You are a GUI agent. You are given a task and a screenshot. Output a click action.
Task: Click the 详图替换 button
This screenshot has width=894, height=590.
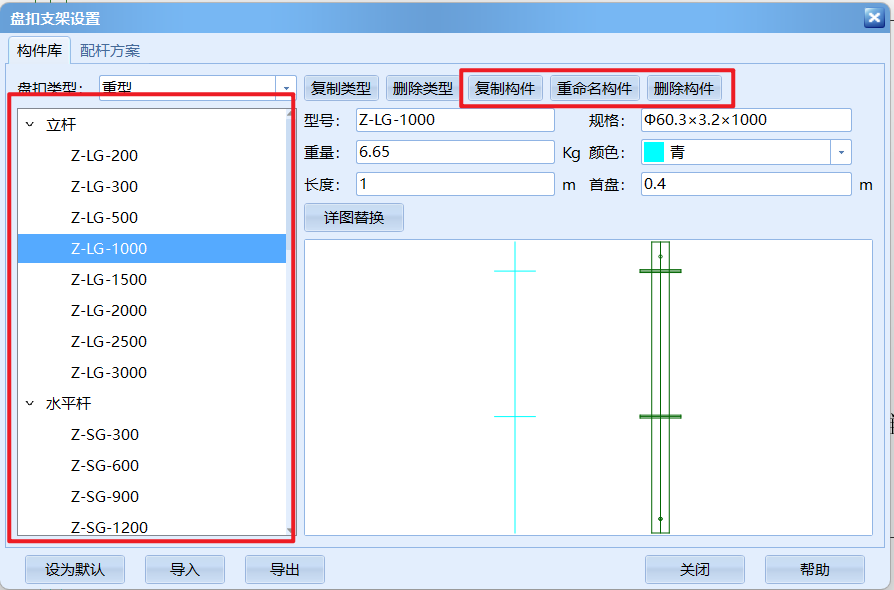pyautogui.click(x=354, y=217)
